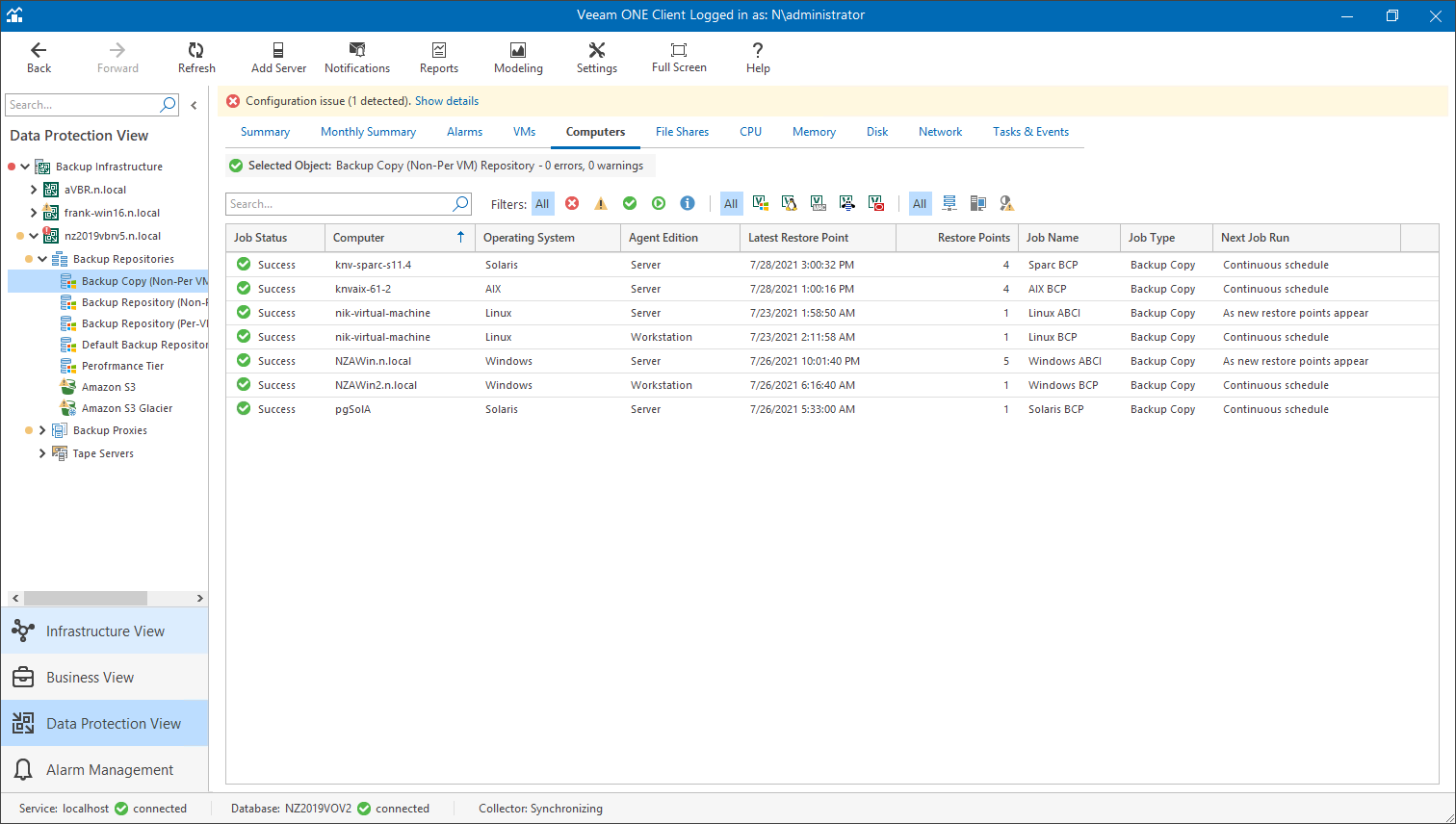Toggle the All filter before the Server icon

(920, 203)
